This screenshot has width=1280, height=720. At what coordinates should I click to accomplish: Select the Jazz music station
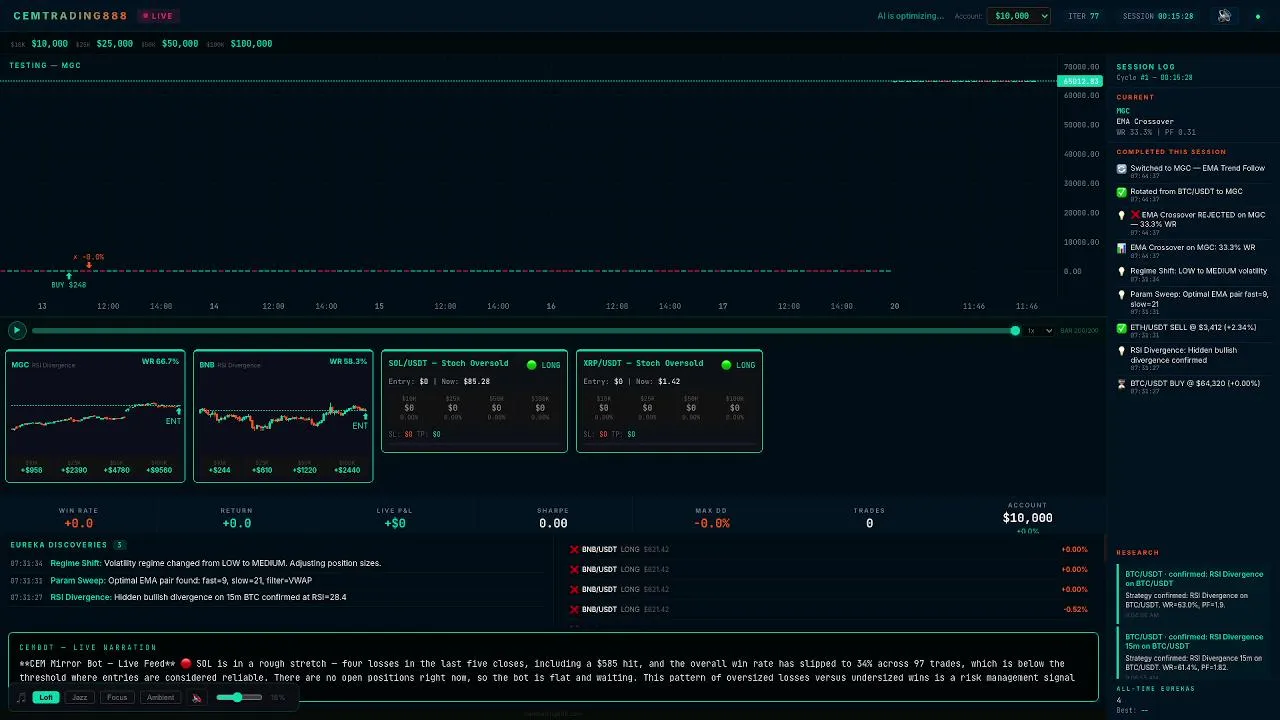coord(80,698)
